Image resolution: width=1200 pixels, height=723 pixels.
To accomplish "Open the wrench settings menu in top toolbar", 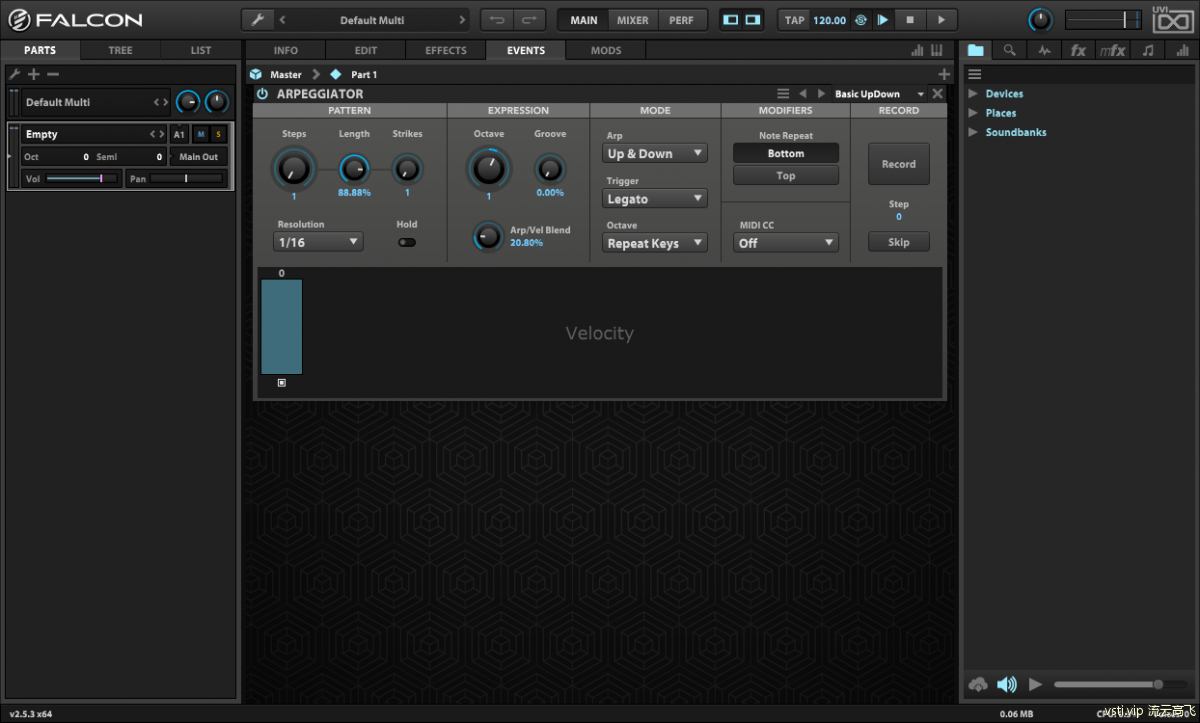I will click(257, 20).
